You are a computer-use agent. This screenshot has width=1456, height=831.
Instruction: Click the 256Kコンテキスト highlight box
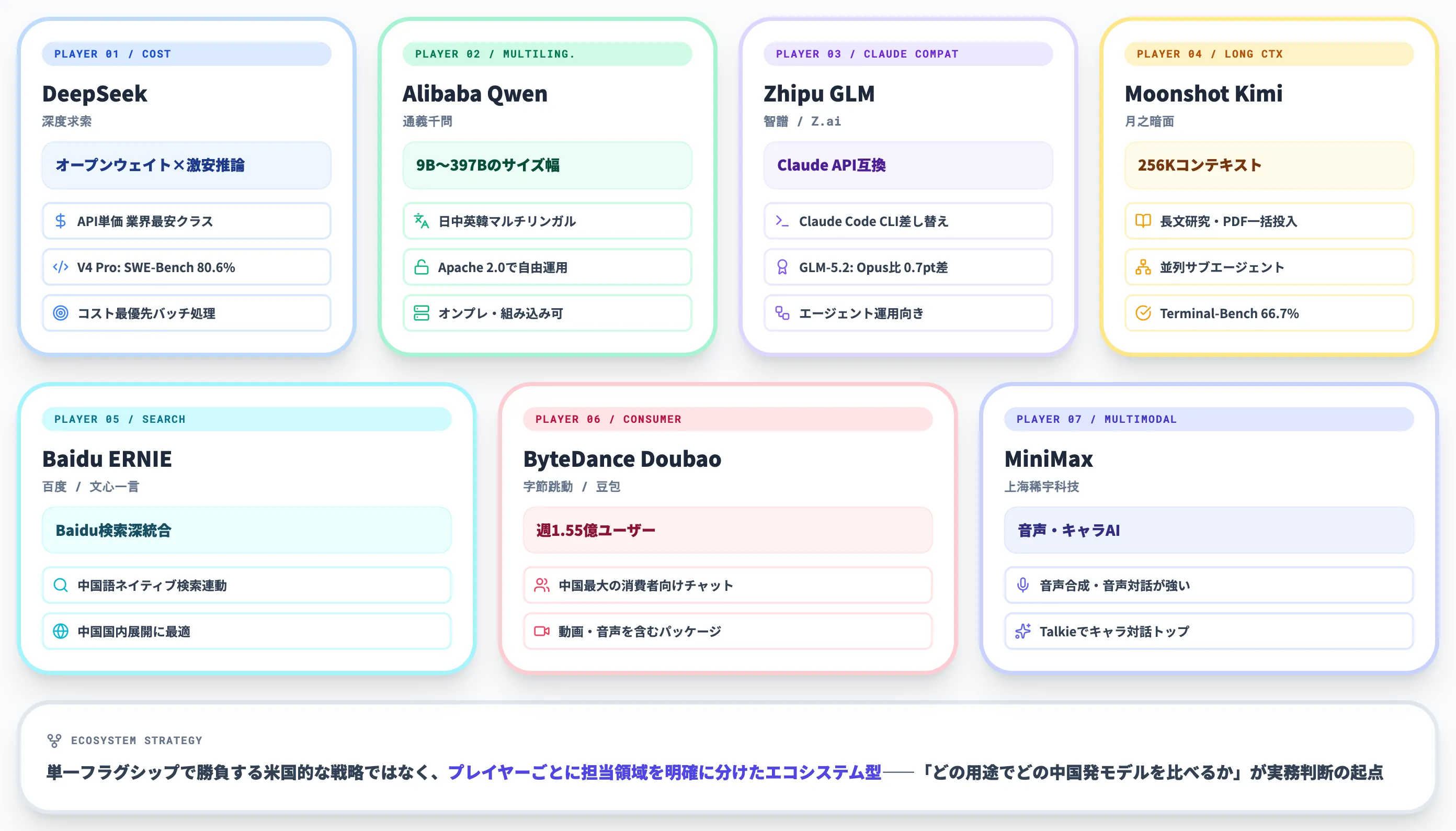[1269, 165]
